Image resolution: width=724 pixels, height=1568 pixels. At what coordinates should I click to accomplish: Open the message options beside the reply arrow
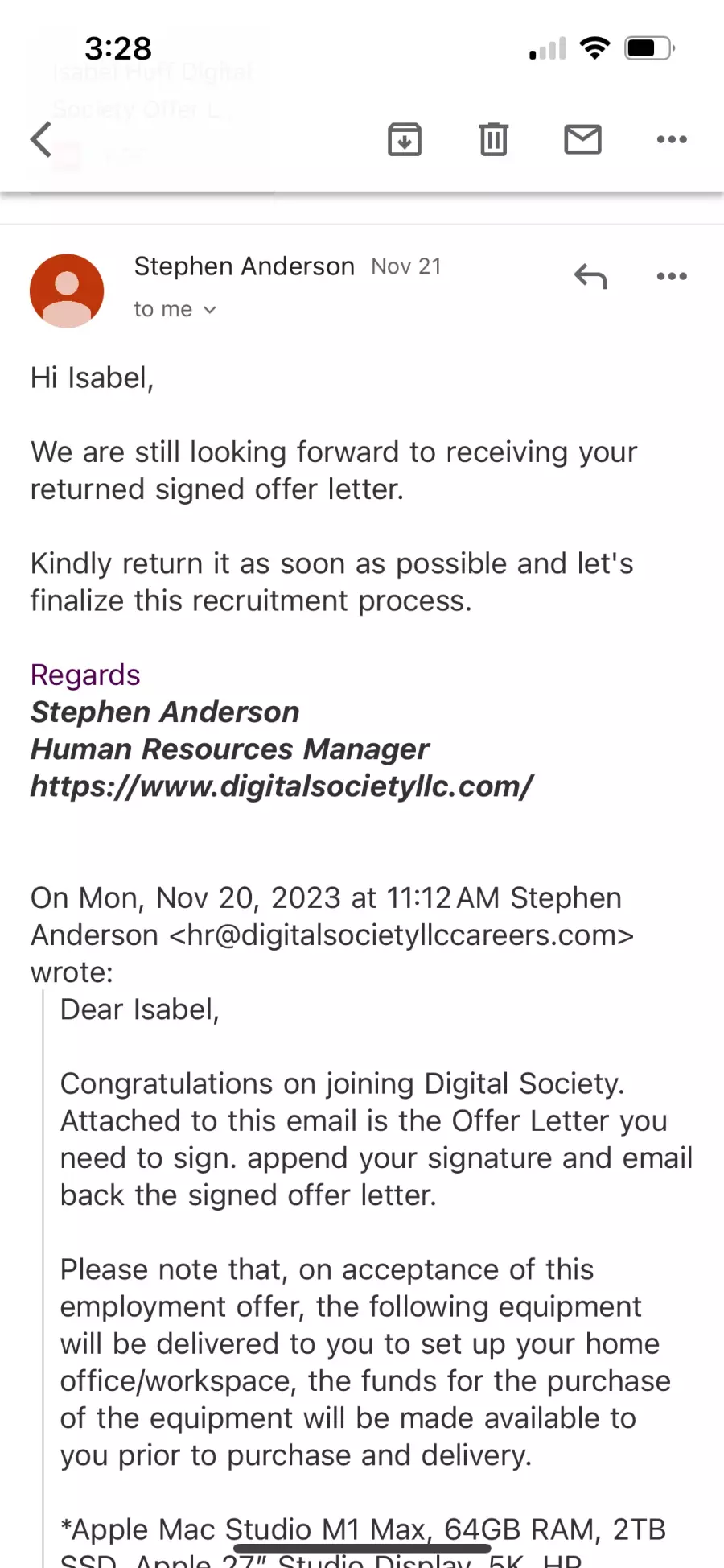pos(672,276)
